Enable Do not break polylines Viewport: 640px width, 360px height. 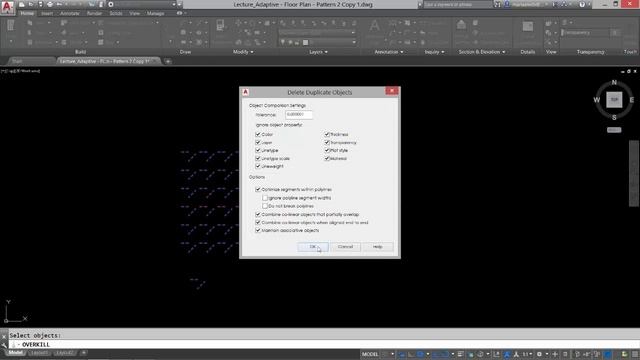265,206
